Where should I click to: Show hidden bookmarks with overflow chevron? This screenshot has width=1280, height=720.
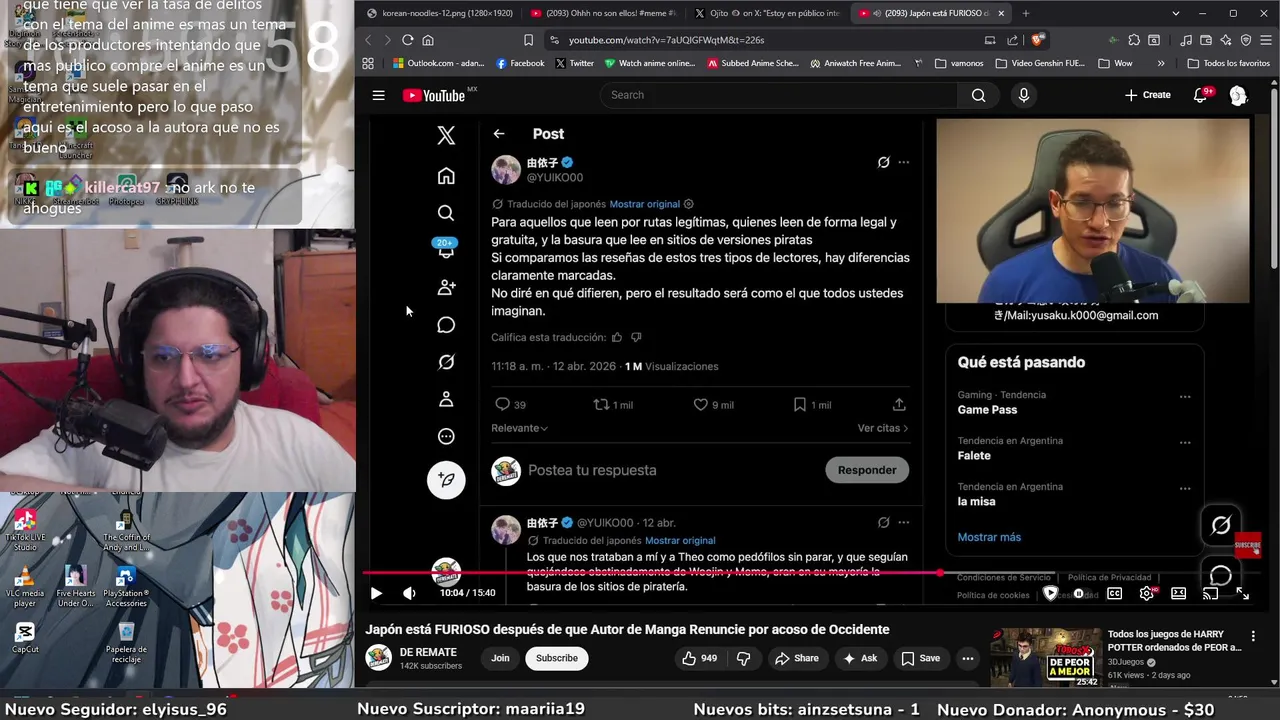(x=1161, y=63)
